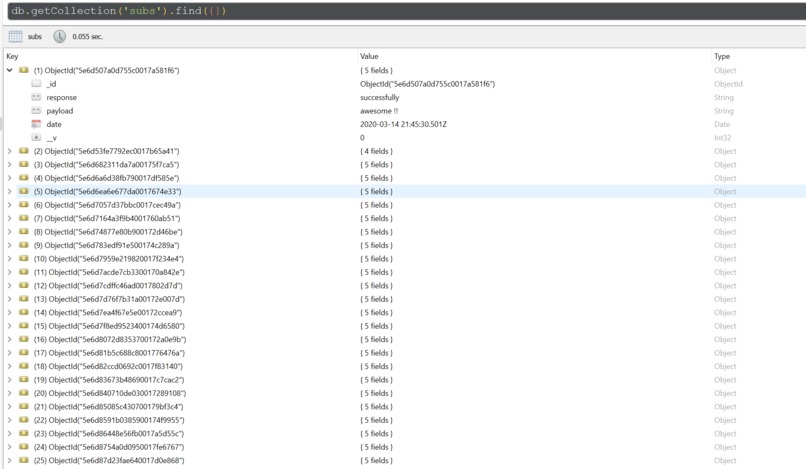Screen dimensions: 806x469
Task: Expand document (12) chevron
Action: [9, 285]
